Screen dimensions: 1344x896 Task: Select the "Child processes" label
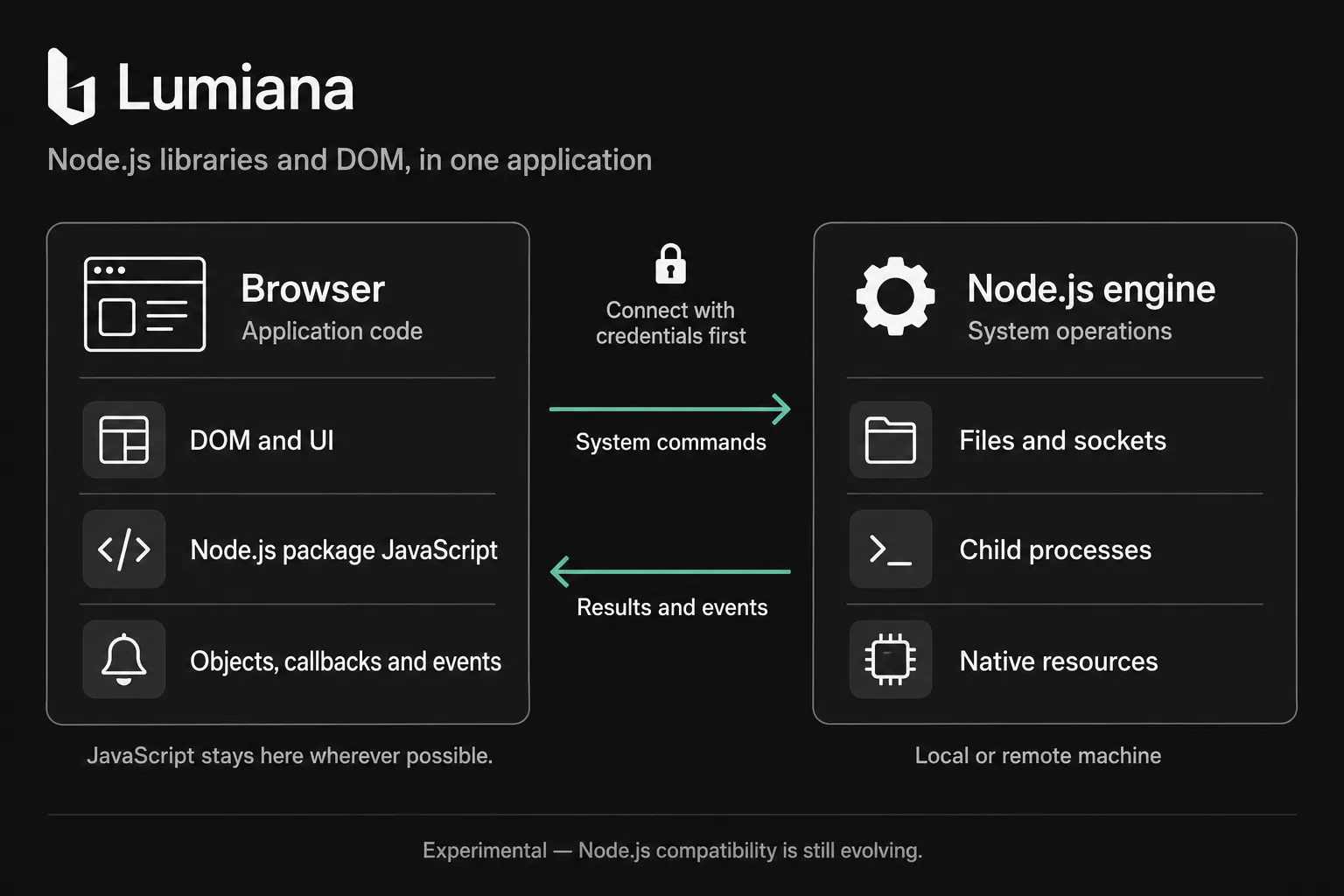pos(1055,549)
